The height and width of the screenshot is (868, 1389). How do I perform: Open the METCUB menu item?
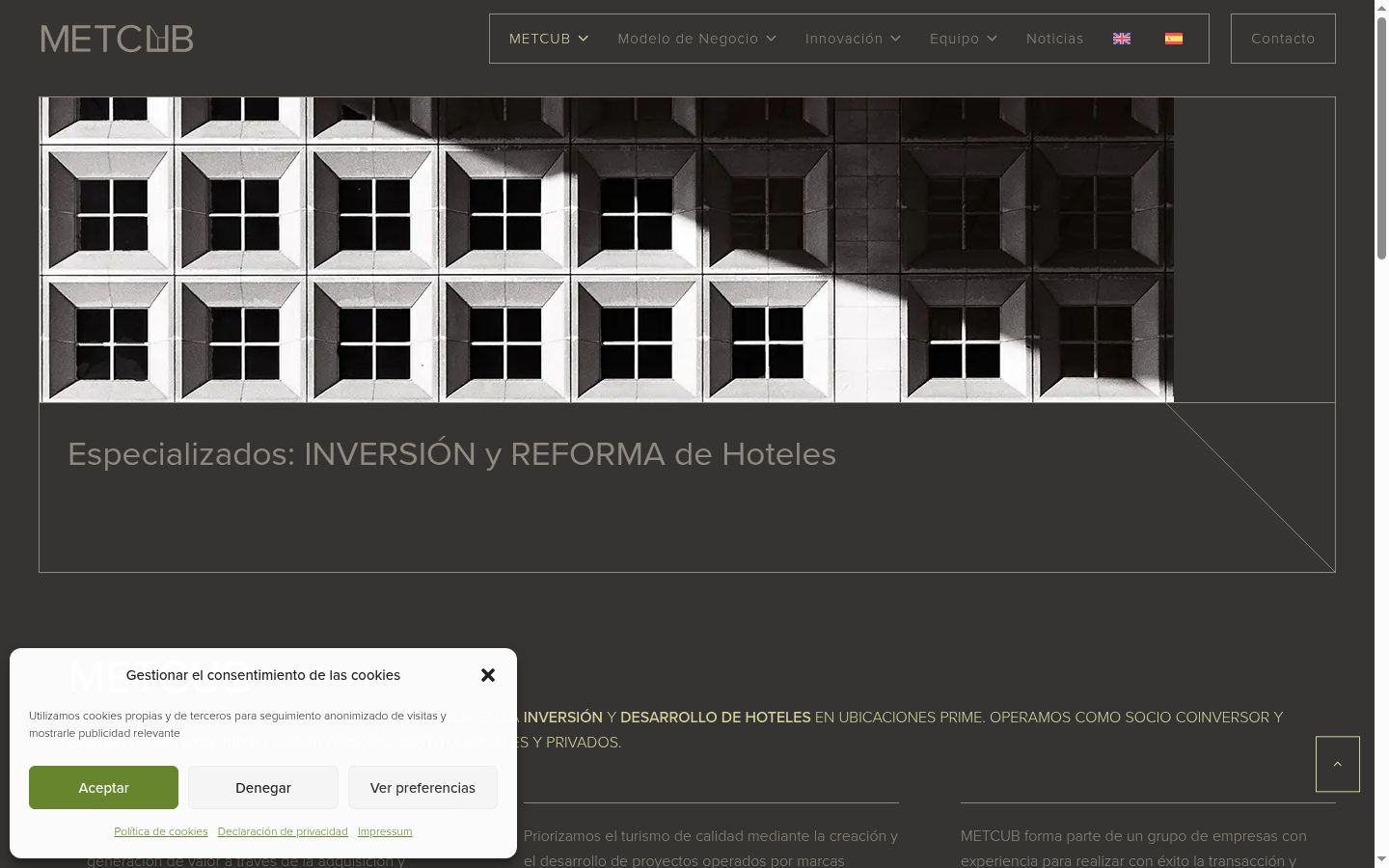[540, 39]
